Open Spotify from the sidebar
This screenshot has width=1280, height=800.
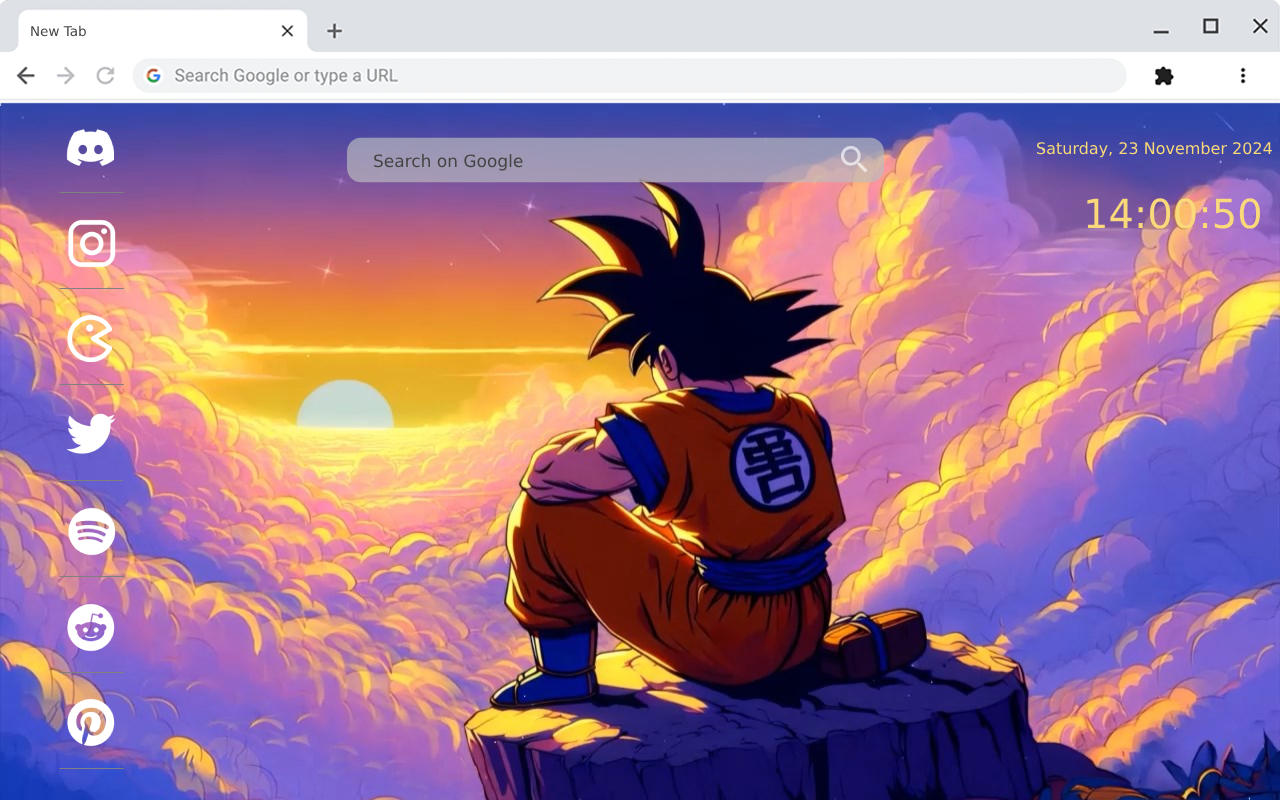click(91, 531)
